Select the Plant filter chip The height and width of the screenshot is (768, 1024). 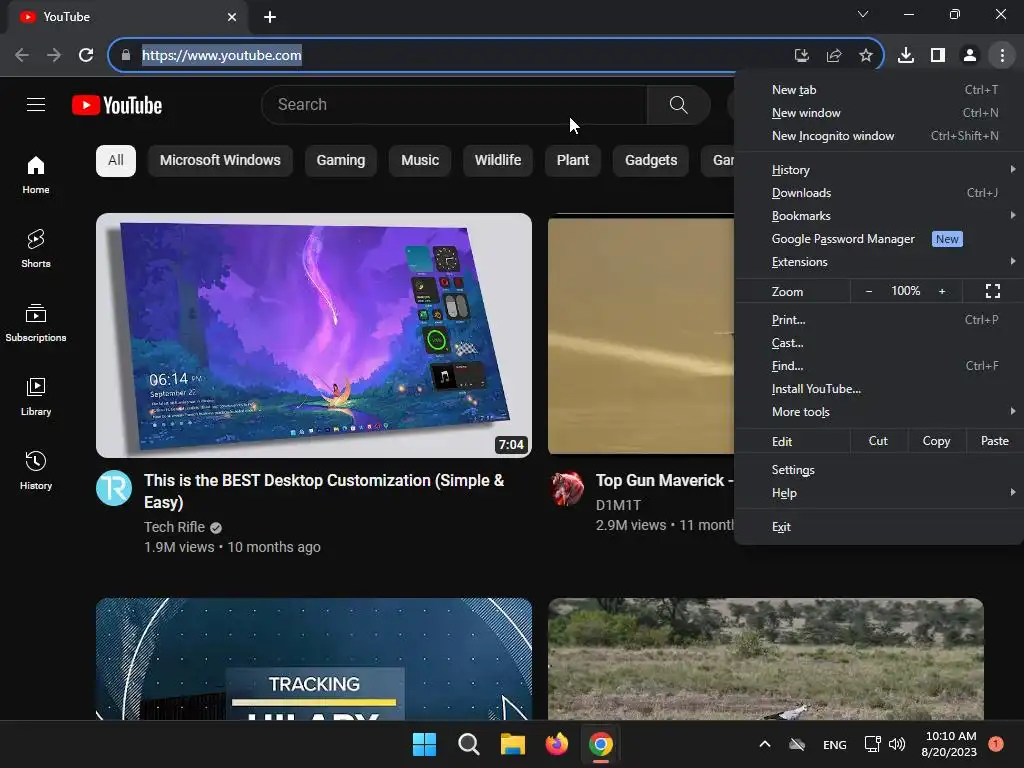(573, 161)
